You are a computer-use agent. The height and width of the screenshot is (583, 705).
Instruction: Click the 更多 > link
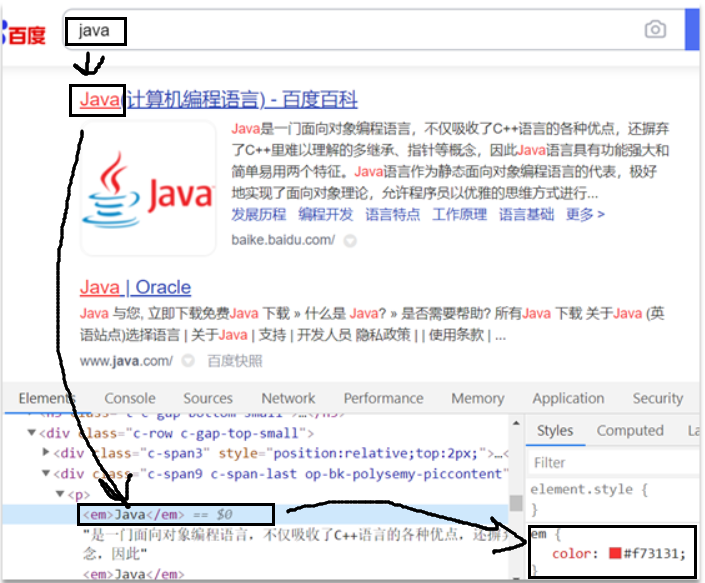point(585,214)
